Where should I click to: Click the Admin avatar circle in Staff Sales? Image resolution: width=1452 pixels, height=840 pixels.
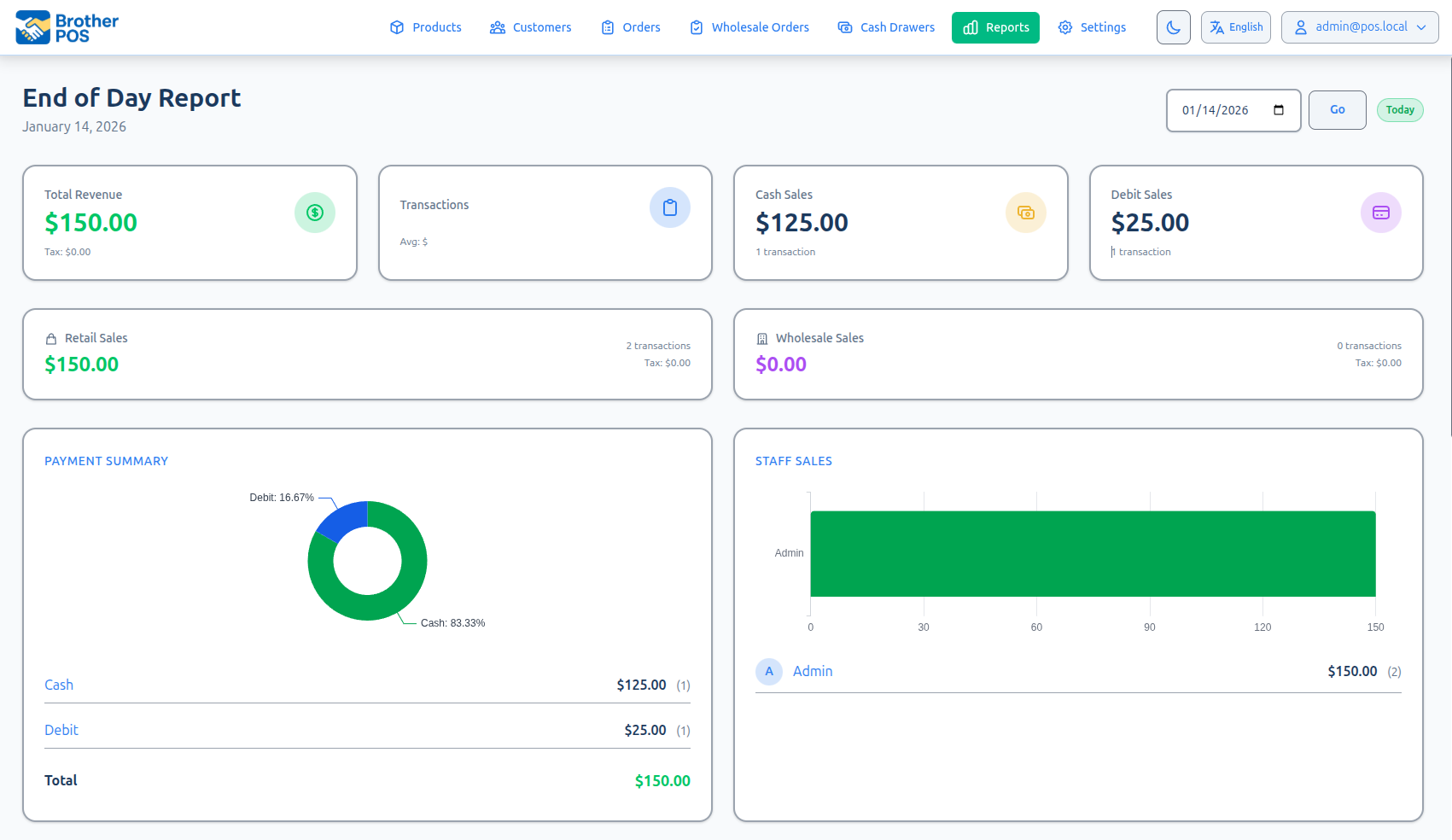coord(769,672)
